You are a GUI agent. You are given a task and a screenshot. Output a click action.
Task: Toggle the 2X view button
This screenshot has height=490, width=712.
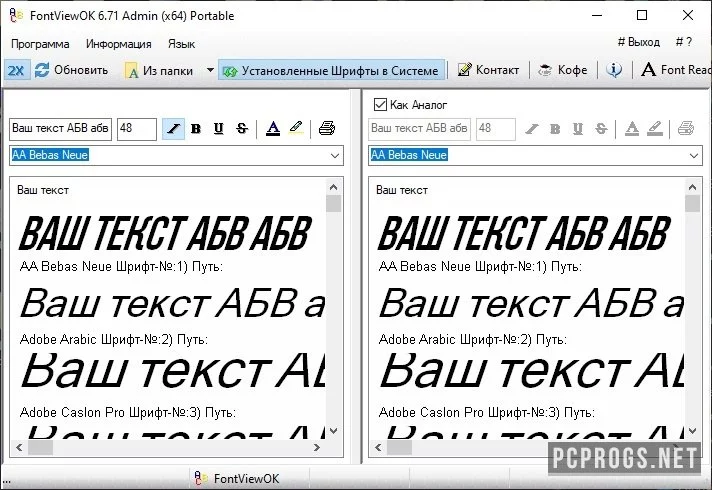(x=16, y=70)
